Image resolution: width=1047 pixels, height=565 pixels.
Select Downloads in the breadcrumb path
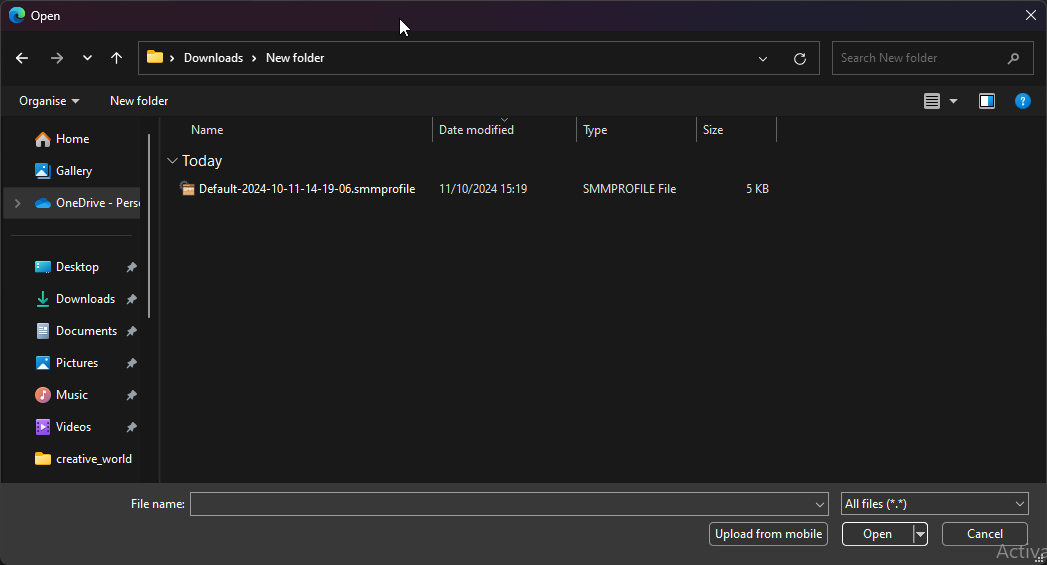[x=213, y=58]
